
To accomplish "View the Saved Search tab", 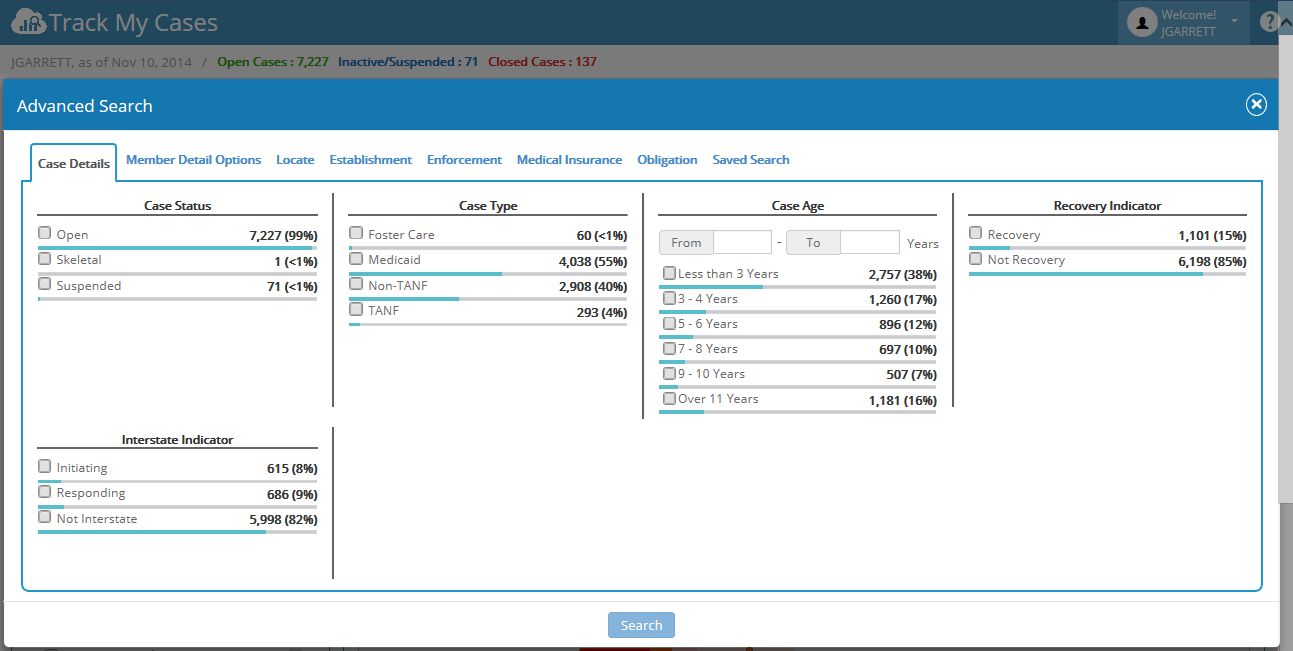I will pos(751,160).
